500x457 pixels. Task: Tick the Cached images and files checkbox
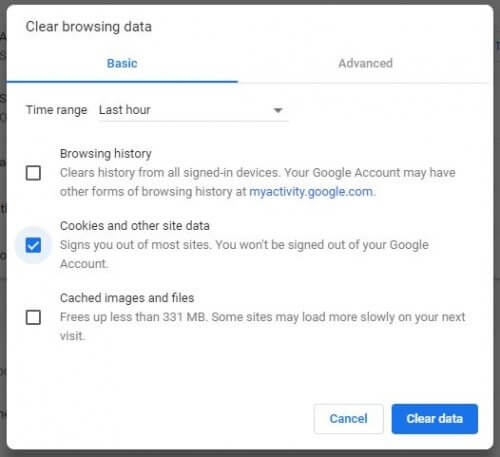click(33, 317)
